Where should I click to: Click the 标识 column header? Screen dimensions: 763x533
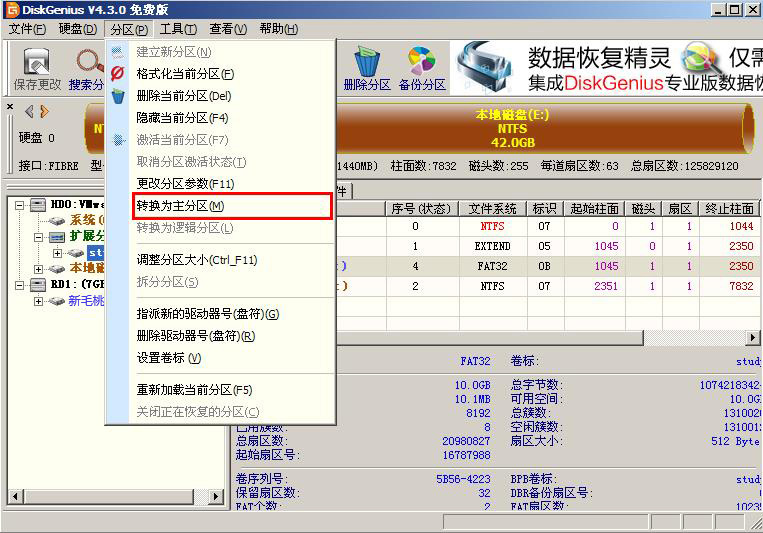pyautogui.click(x=545, y=209)
